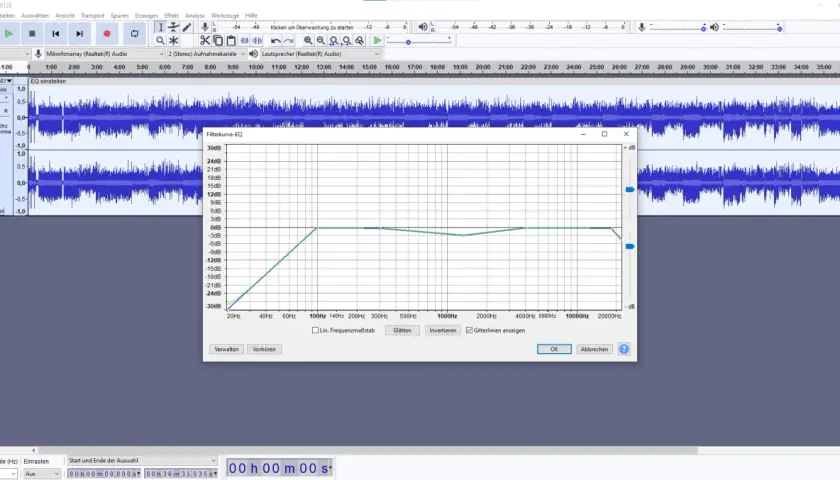The height and width of the screenshot is (480, 840).
Task: Select the Multi-tool asterisk icon
Action: click(x=174, y=41)
